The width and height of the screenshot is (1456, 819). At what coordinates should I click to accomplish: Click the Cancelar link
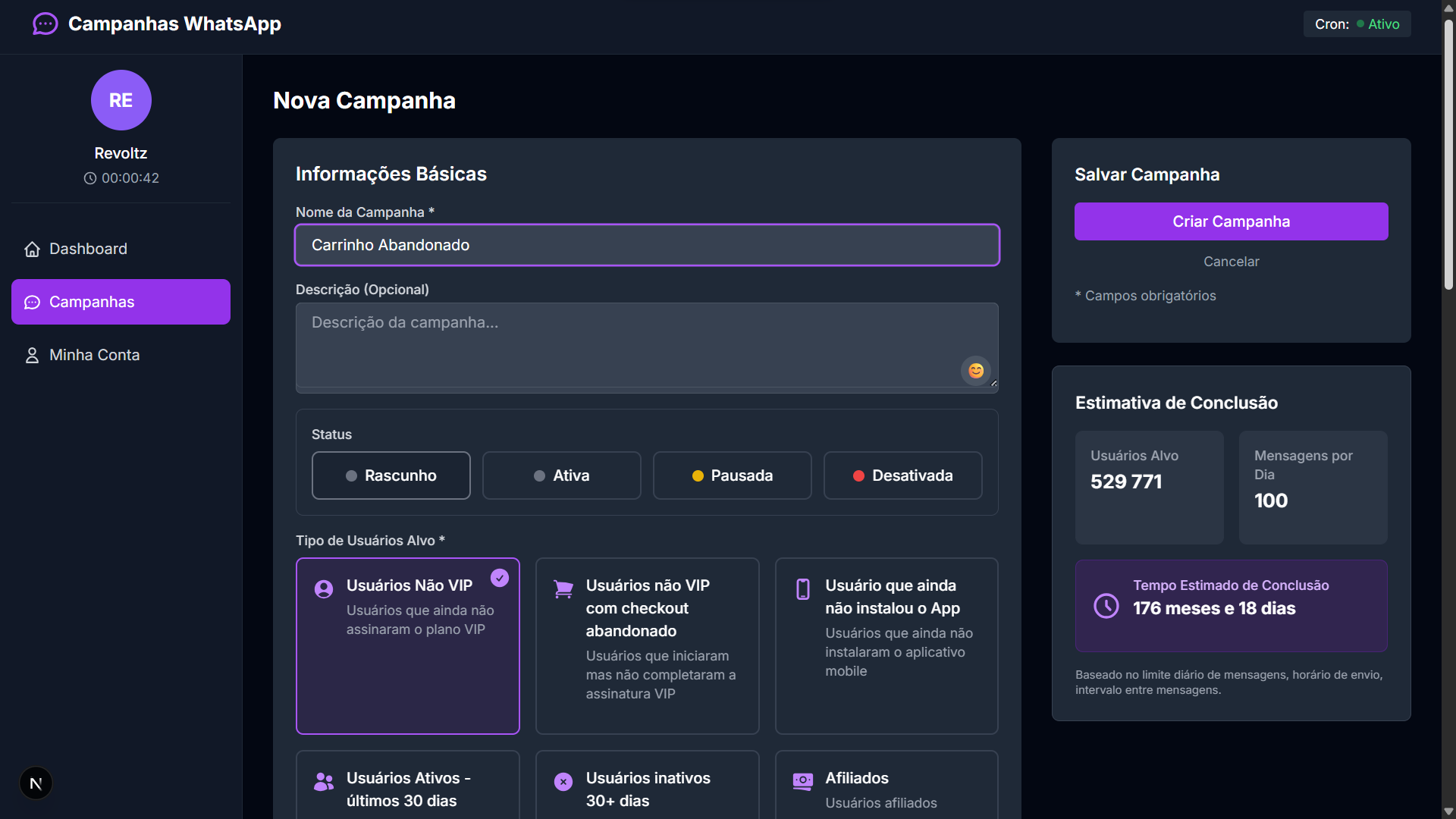point(1232,262)
